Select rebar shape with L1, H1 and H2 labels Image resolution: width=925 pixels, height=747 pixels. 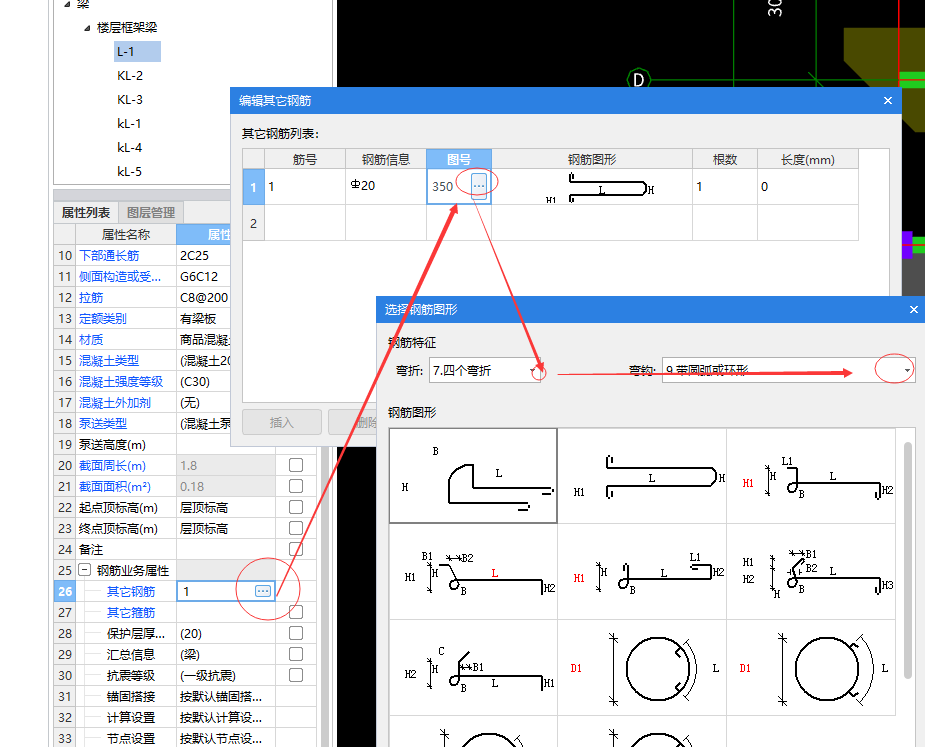point(811,476)
